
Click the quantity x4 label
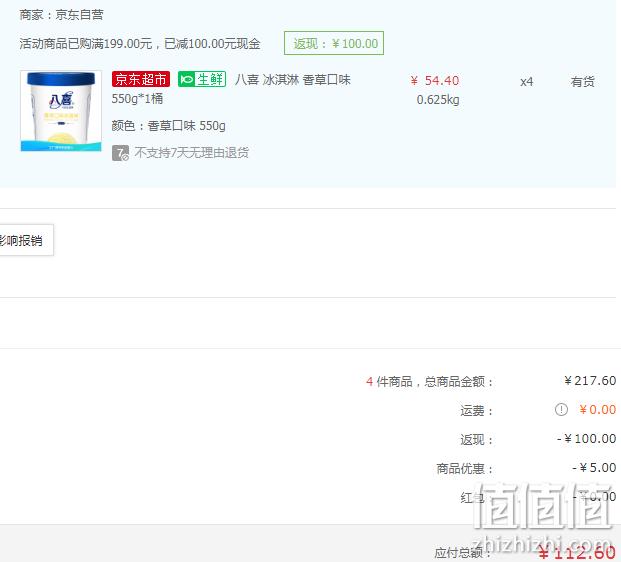pos(526,82)
